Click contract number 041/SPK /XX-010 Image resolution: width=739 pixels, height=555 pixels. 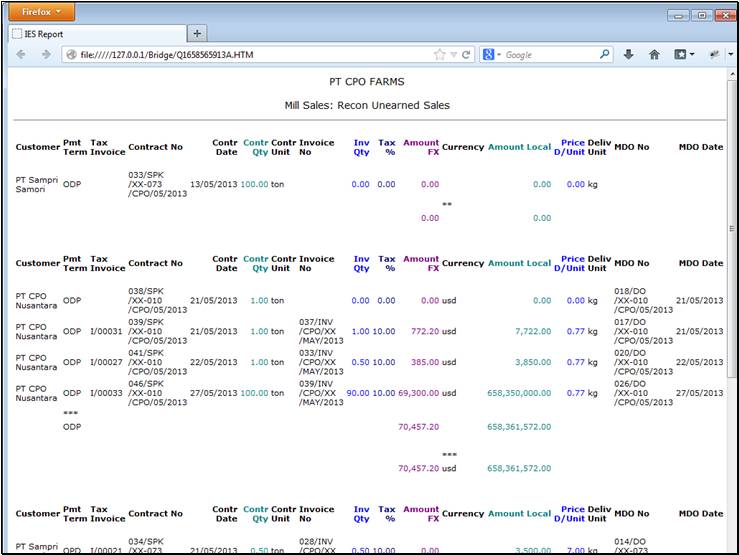[157, 362]
